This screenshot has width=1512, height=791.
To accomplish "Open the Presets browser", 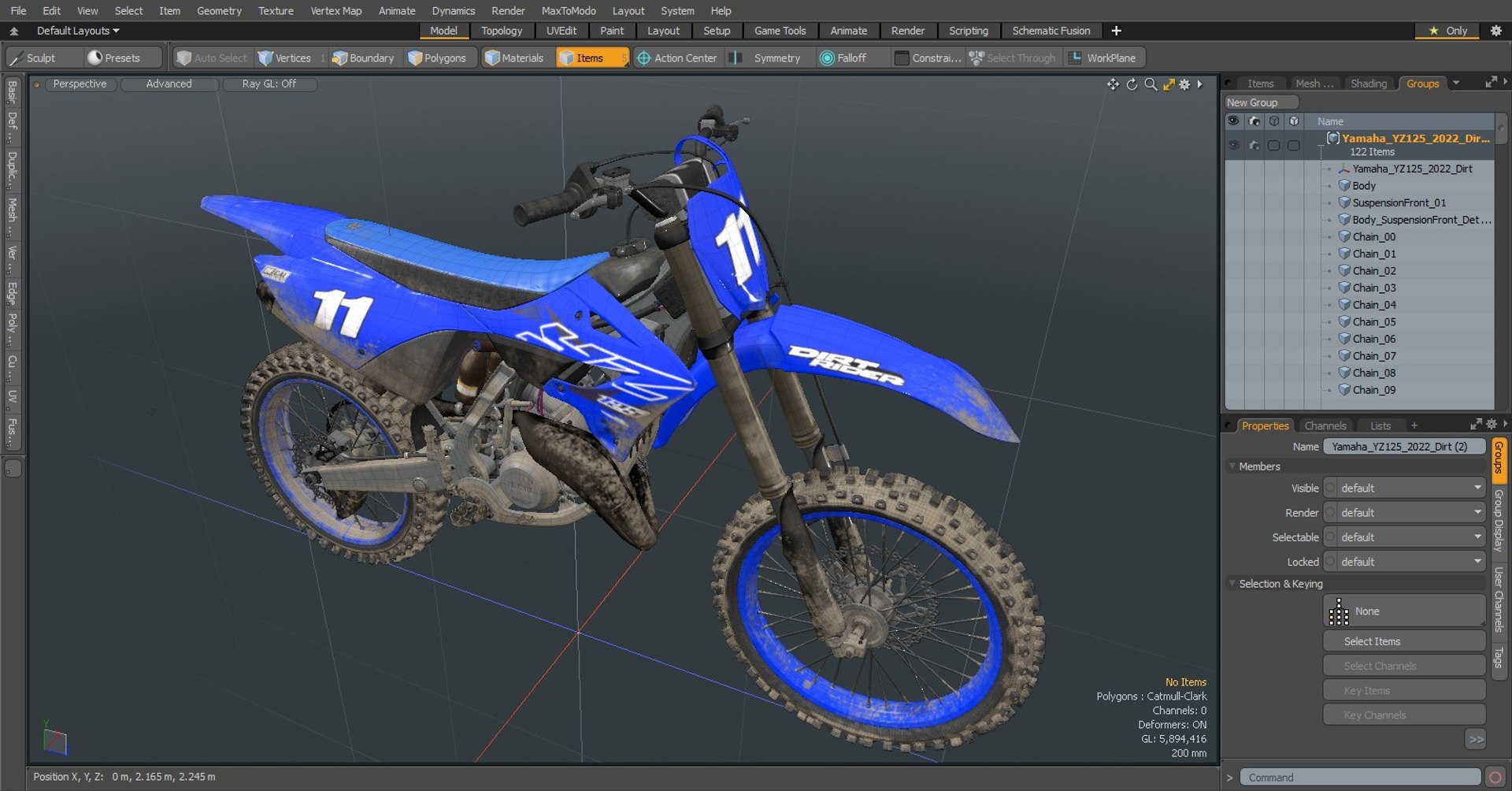I will (122, 58).
